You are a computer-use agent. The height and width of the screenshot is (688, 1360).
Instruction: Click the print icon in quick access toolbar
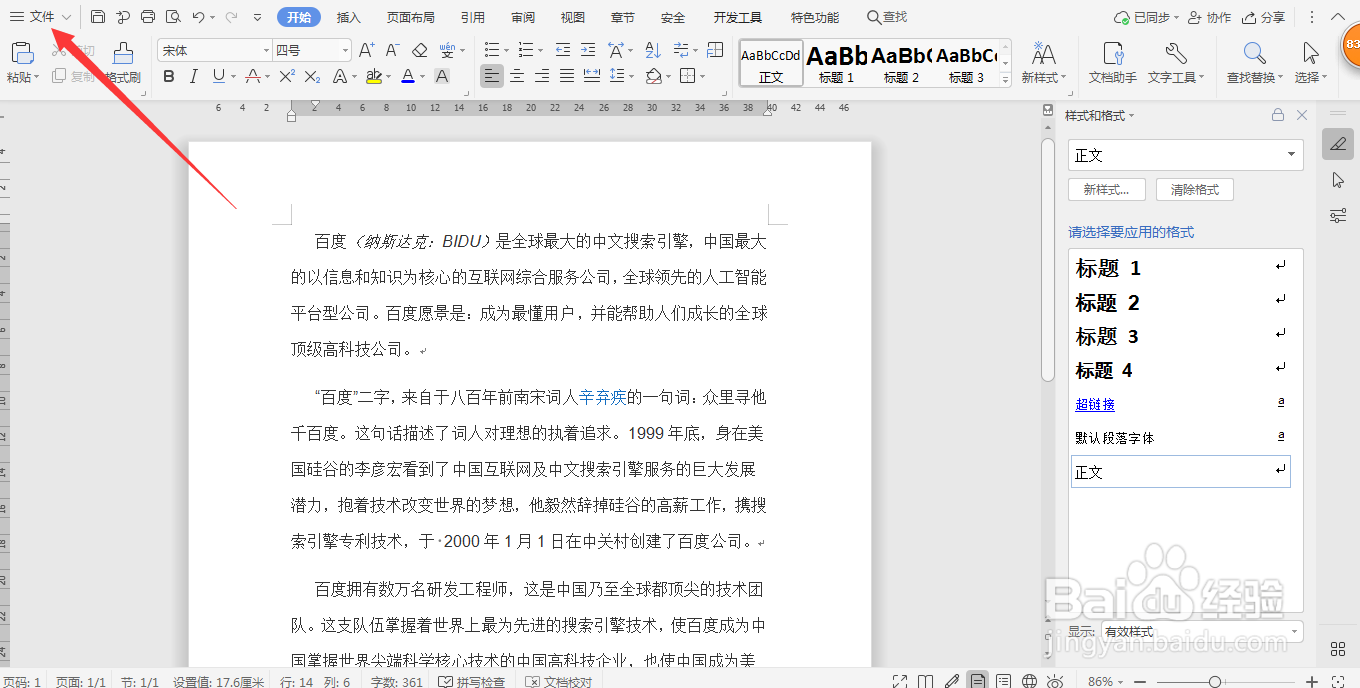148,17
